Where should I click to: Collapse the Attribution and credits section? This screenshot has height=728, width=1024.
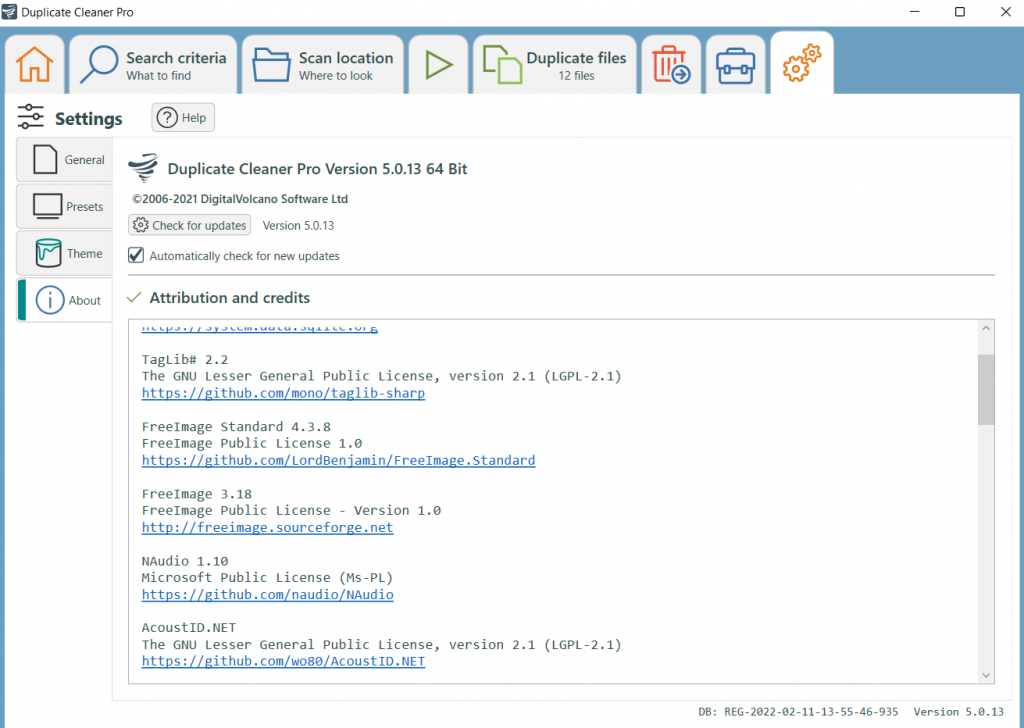pos(134,298)
